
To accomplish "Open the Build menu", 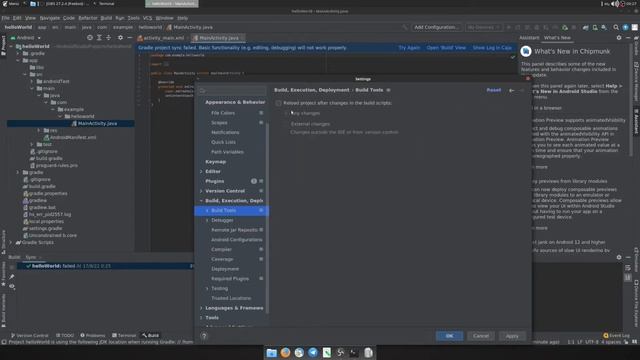I will (106, 18).
